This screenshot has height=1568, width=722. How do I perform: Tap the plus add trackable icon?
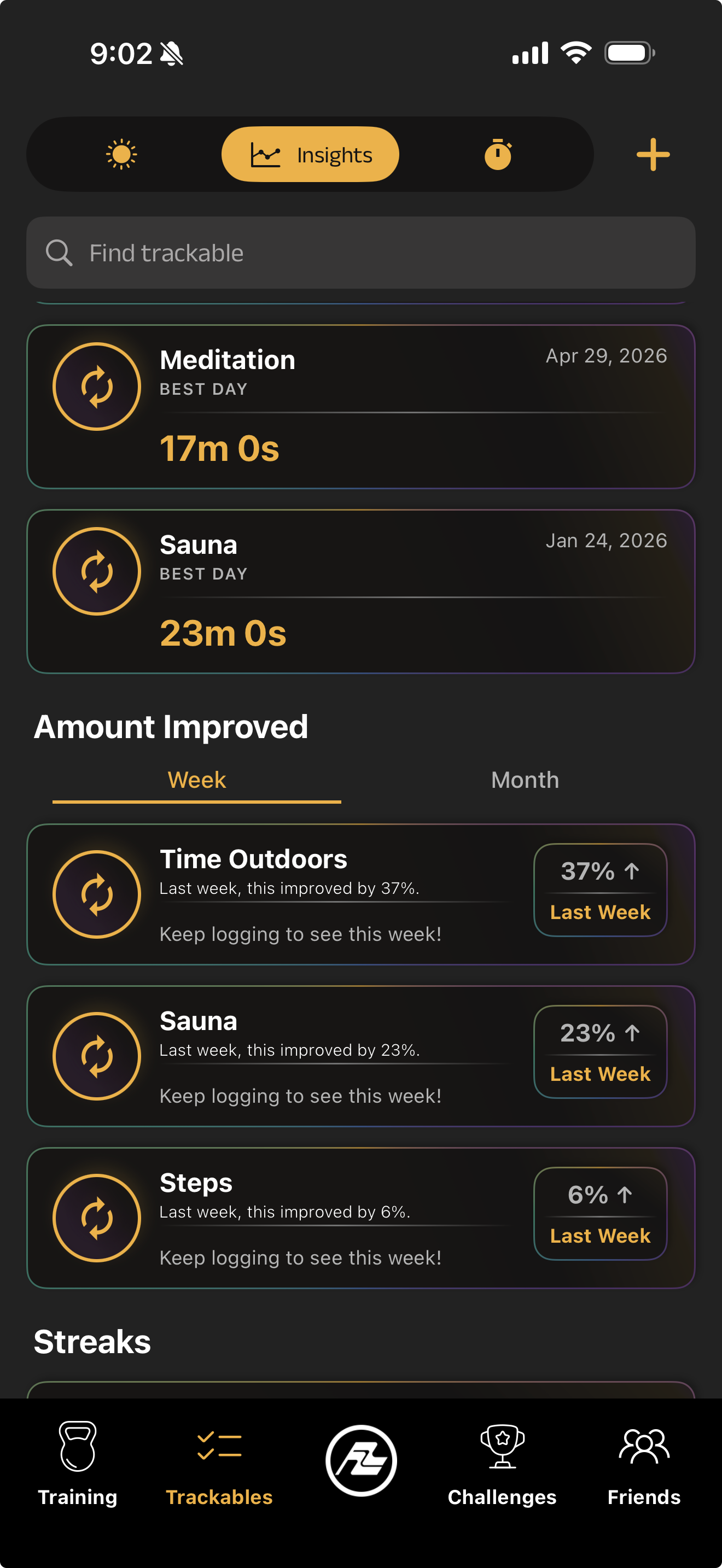(x=653, y=155)
